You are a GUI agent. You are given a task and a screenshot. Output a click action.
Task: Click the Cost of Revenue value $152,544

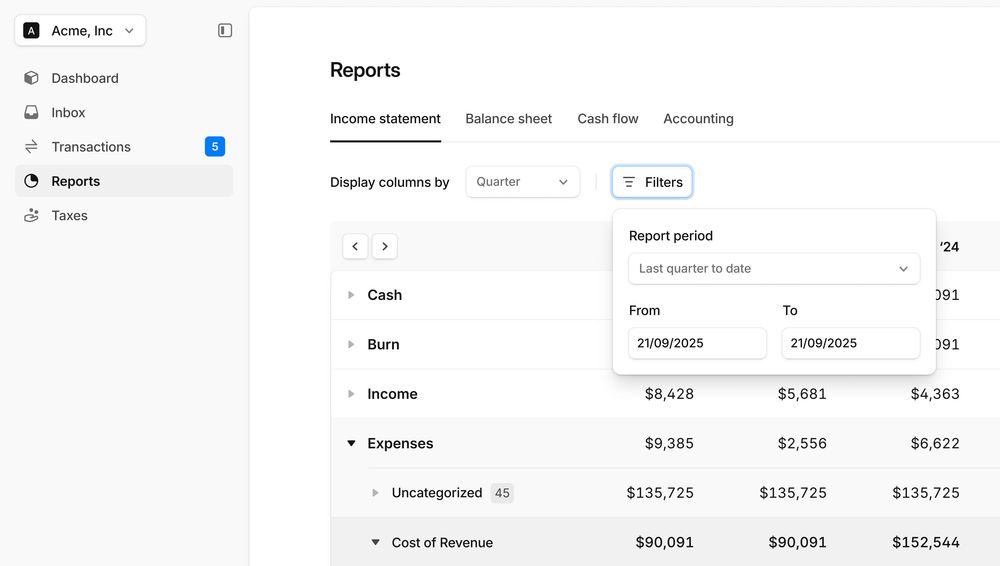[x=926, y=542]
